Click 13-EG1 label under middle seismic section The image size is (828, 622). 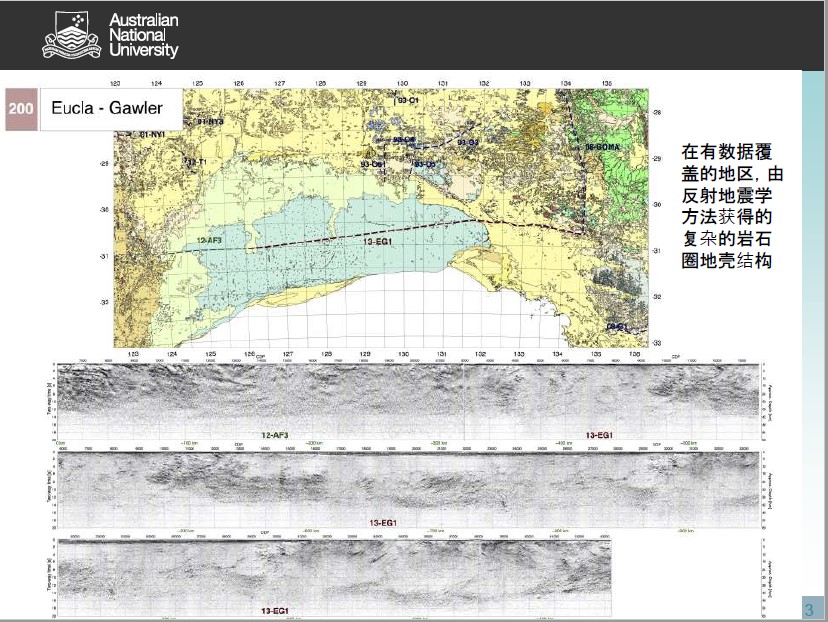383,523
